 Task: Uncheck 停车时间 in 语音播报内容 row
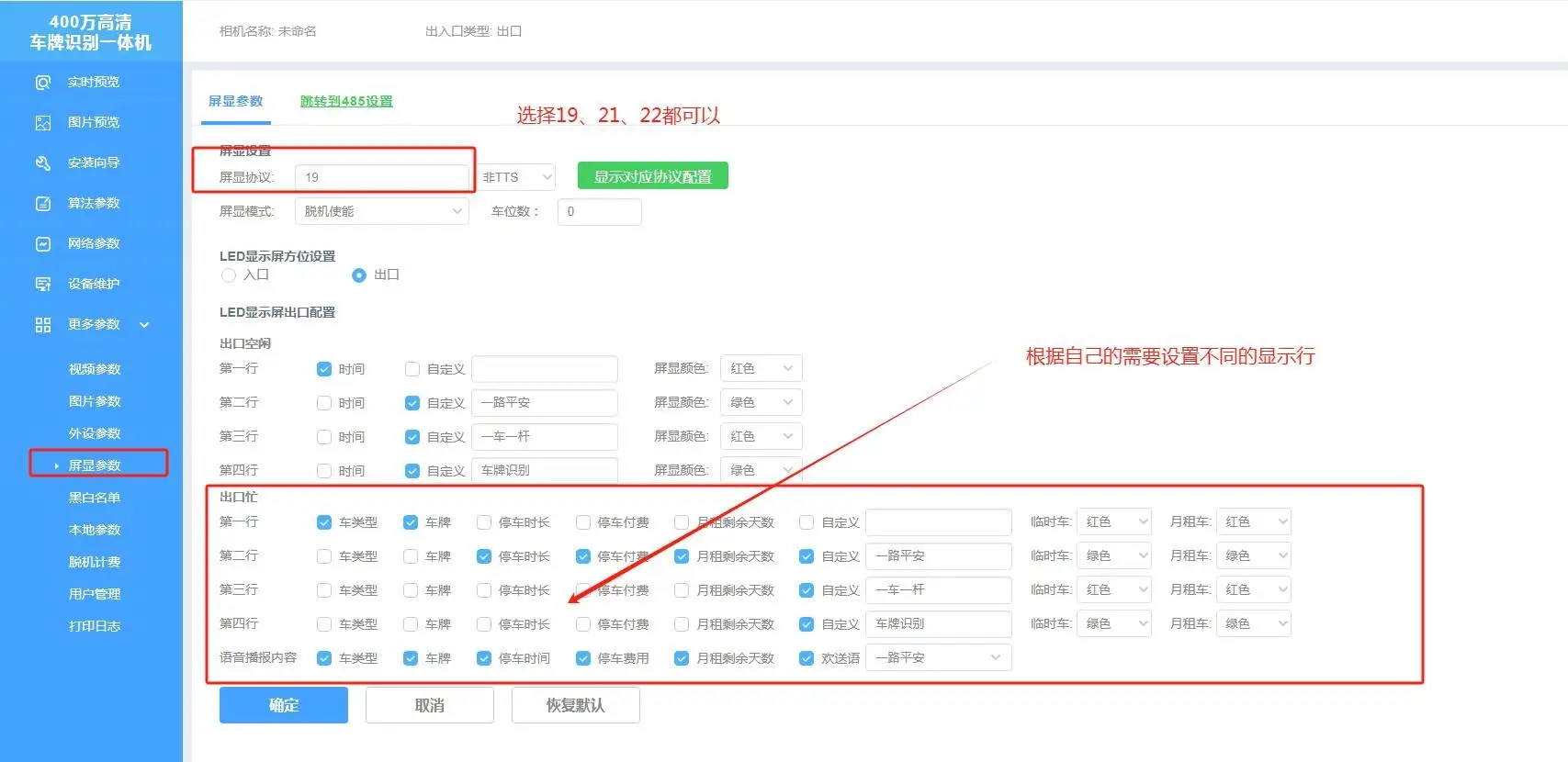click(484, 658)
